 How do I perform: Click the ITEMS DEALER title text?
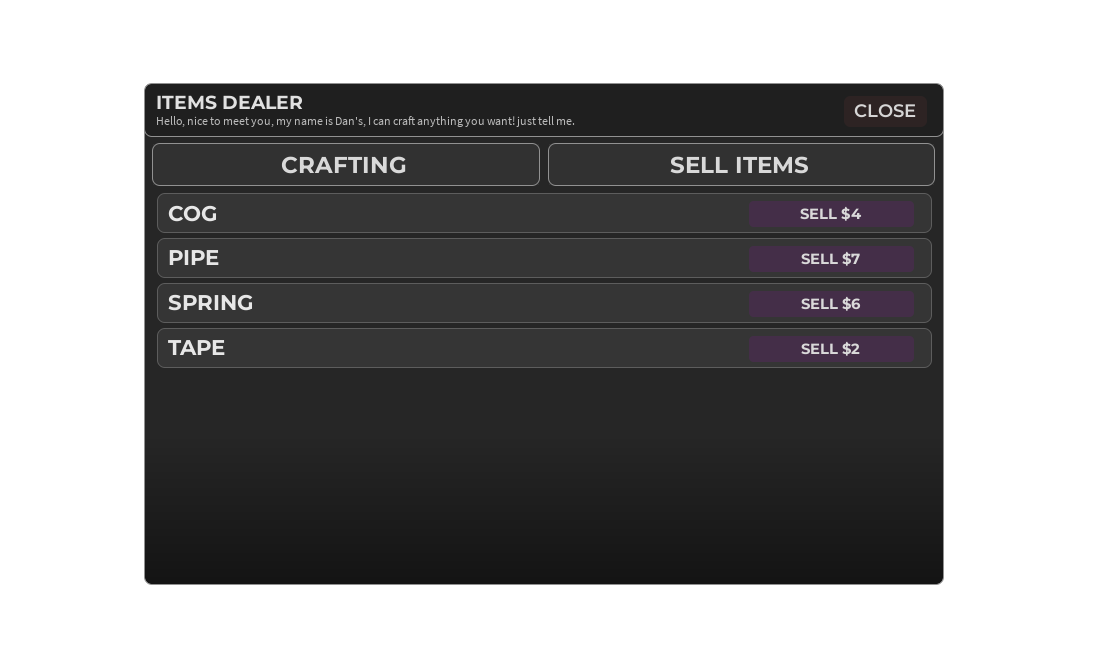229,103
